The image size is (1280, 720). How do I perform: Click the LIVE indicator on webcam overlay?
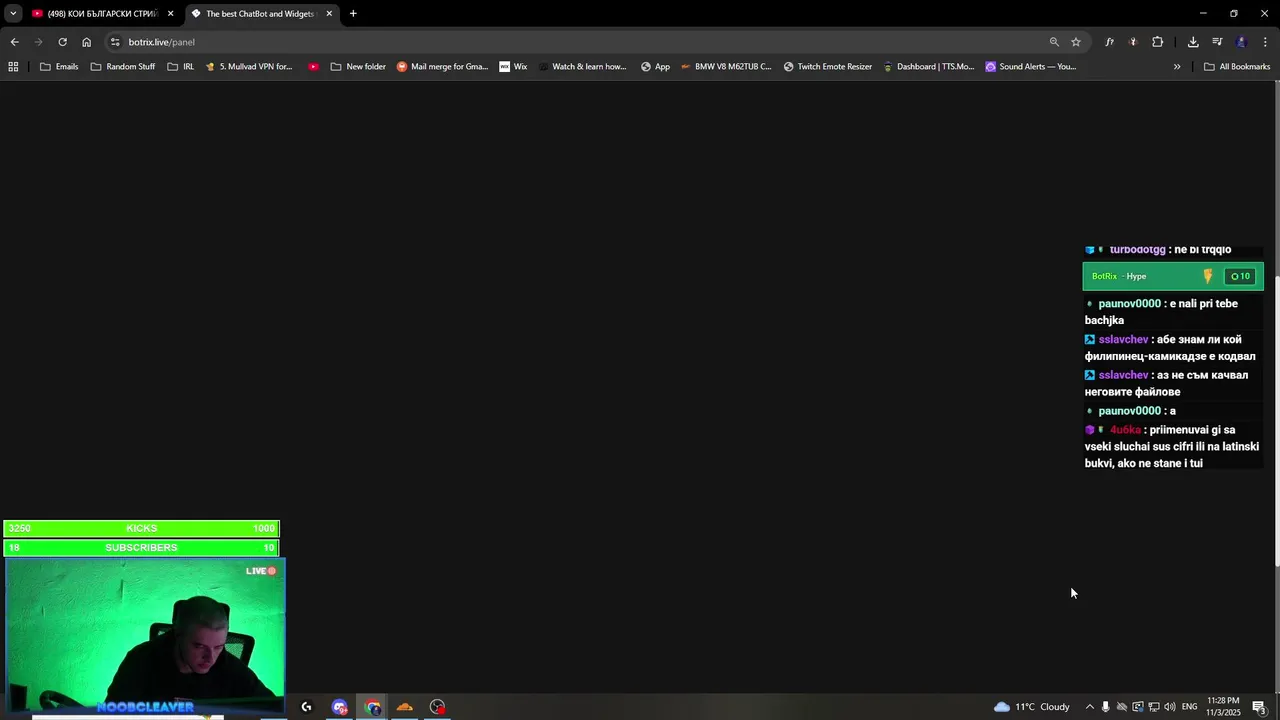[x=261, y=571]
